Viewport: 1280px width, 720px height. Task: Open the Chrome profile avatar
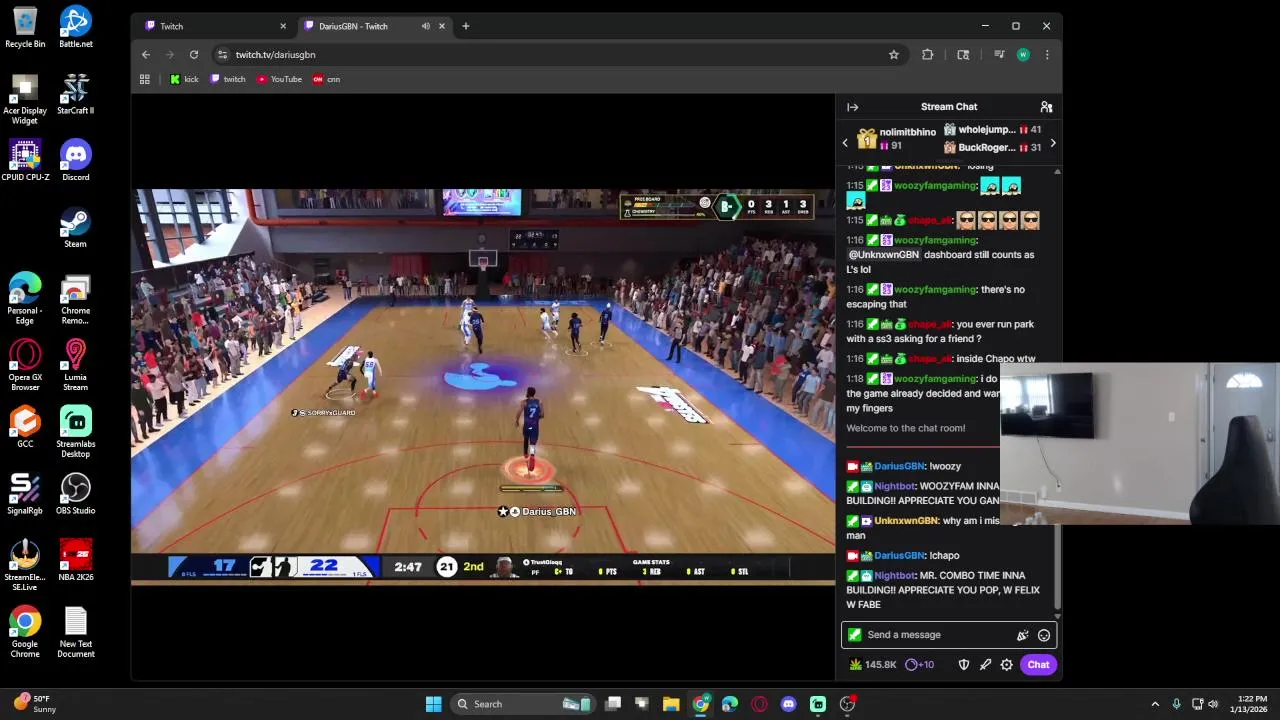point(1022,55)
